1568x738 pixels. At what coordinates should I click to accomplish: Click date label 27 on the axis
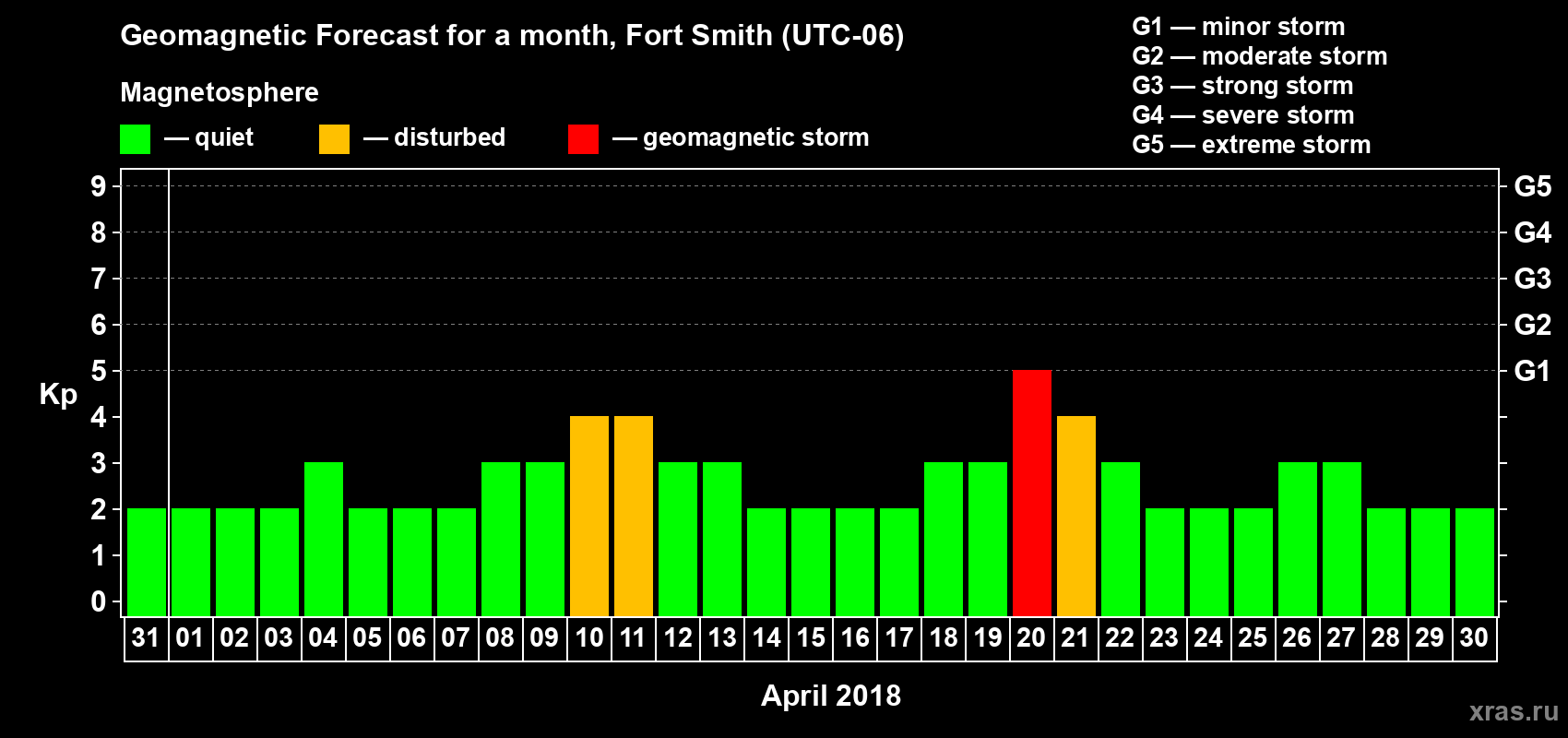[1341, 637]
